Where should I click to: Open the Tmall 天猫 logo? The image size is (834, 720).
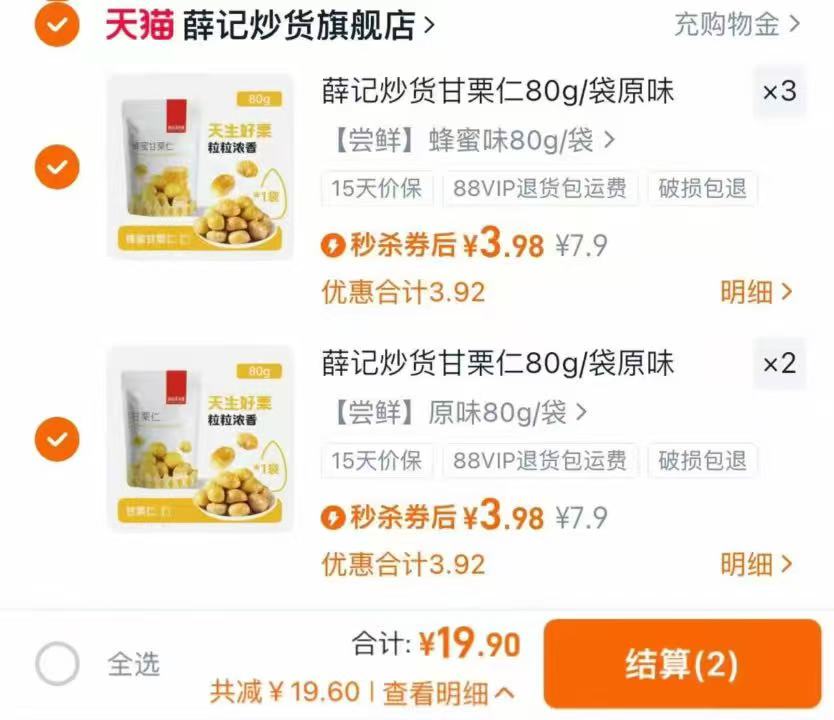[139, 24]
